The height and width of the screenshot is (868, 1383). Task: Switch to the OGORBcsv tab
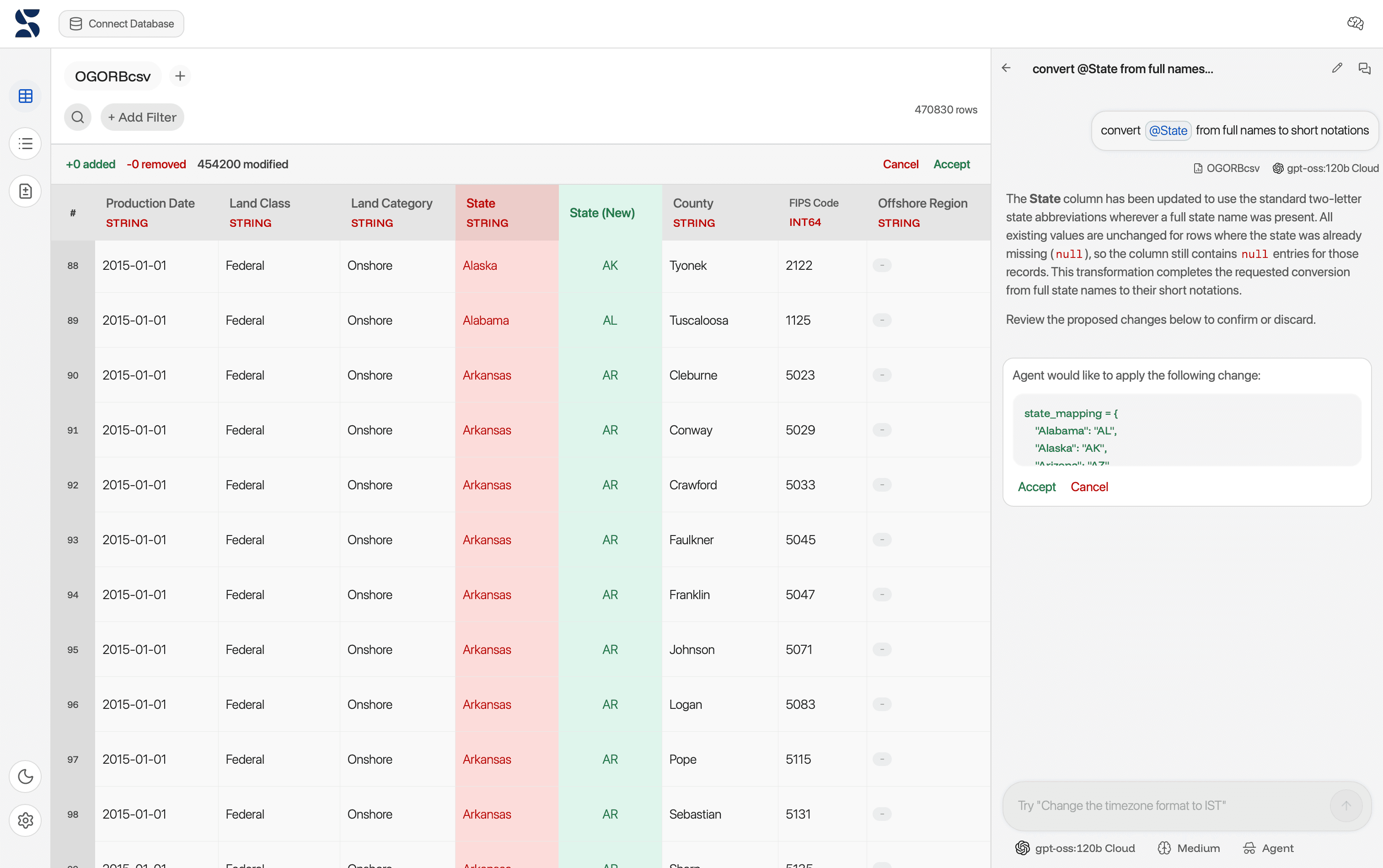click(113, 76)
